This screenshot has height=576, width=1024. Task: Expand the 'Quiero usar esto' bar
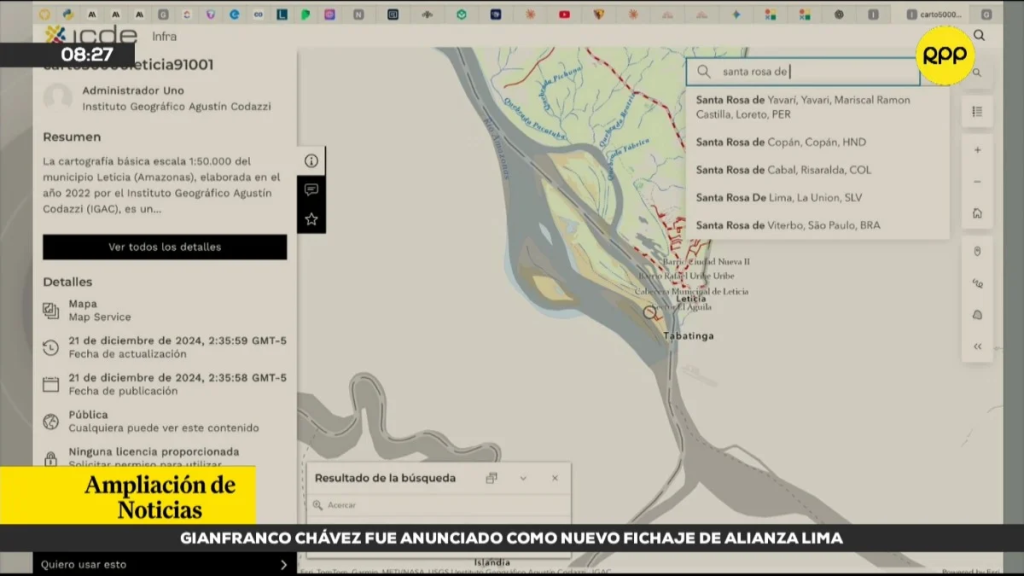pyautogui.click(x=165, y=564)
